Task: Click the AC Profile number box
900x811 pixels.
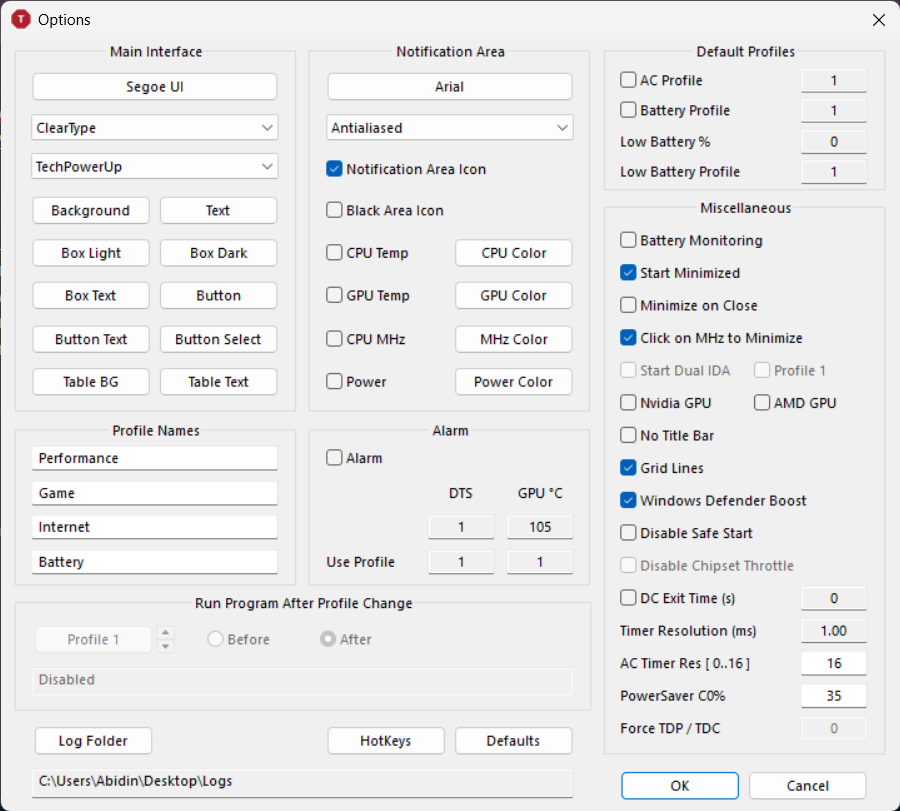Action: pos(833,80)
